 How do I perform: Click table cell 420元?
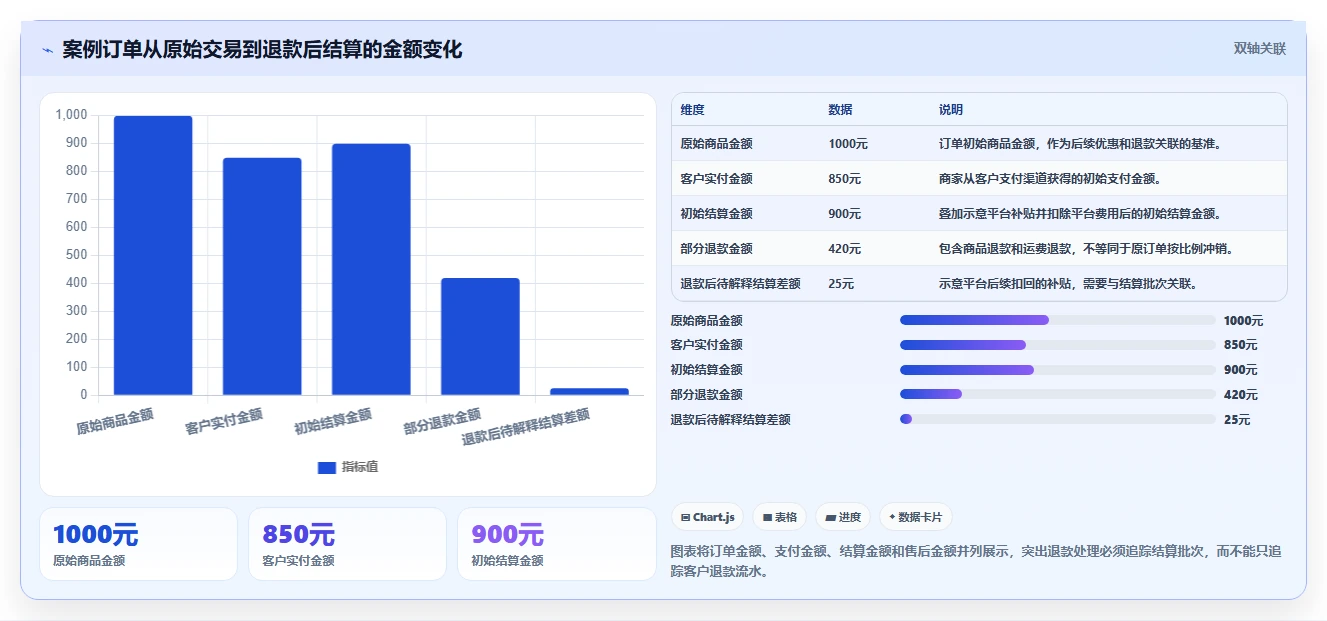pos(844,249)
